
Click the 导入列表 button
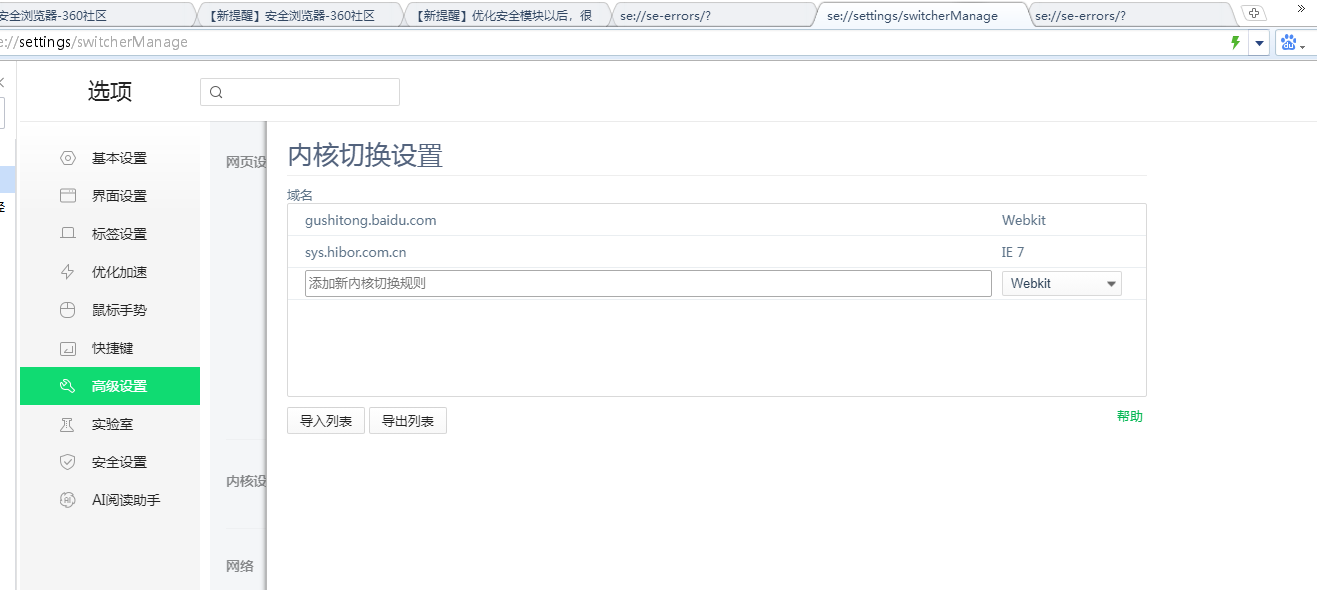326,421
